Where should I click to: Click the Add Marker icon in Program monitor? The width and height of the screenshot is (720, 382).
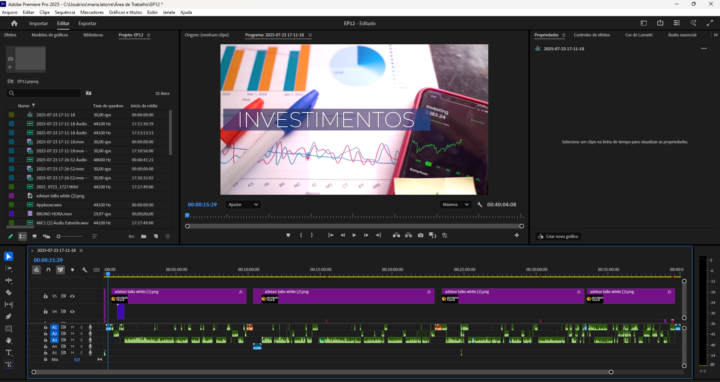coord(288,235)
